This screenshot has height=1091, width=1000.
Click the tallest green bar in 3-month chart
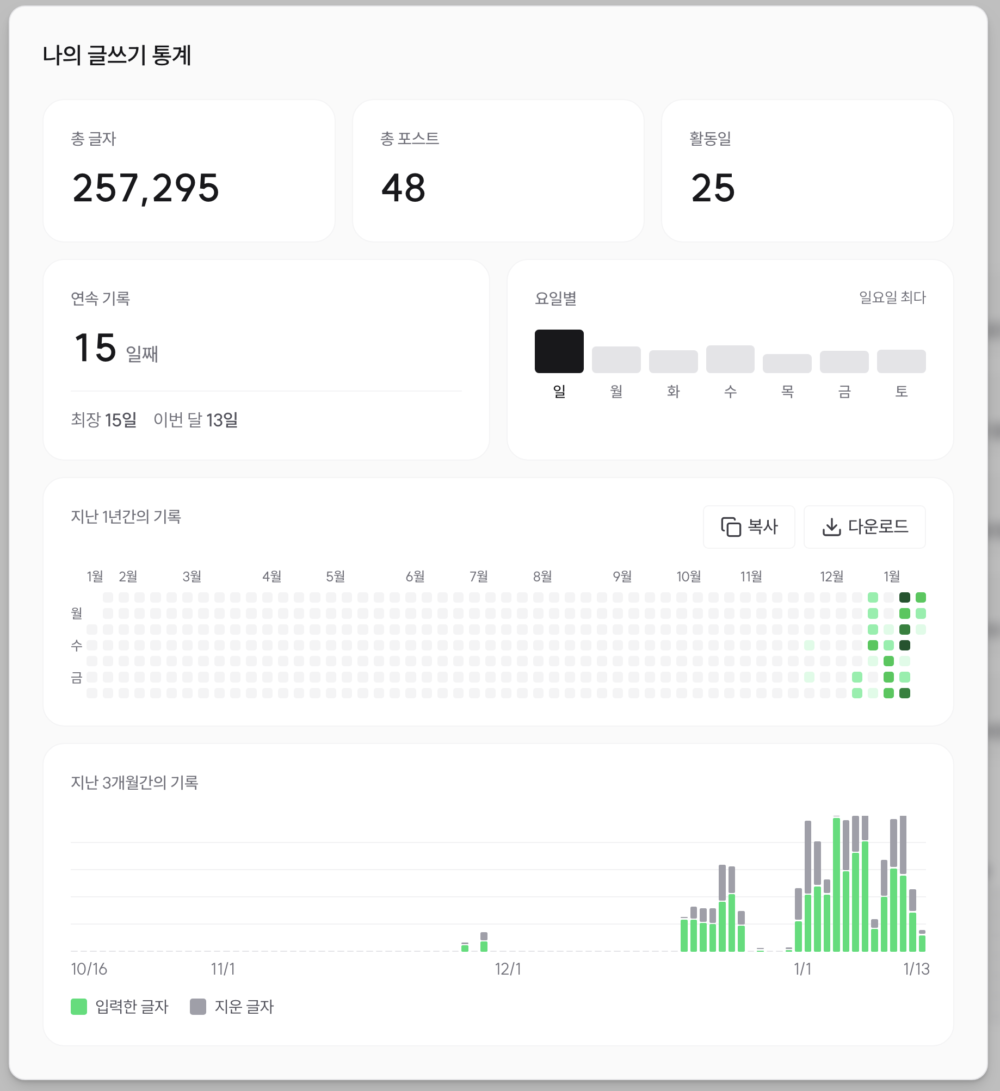click(837, 885)
